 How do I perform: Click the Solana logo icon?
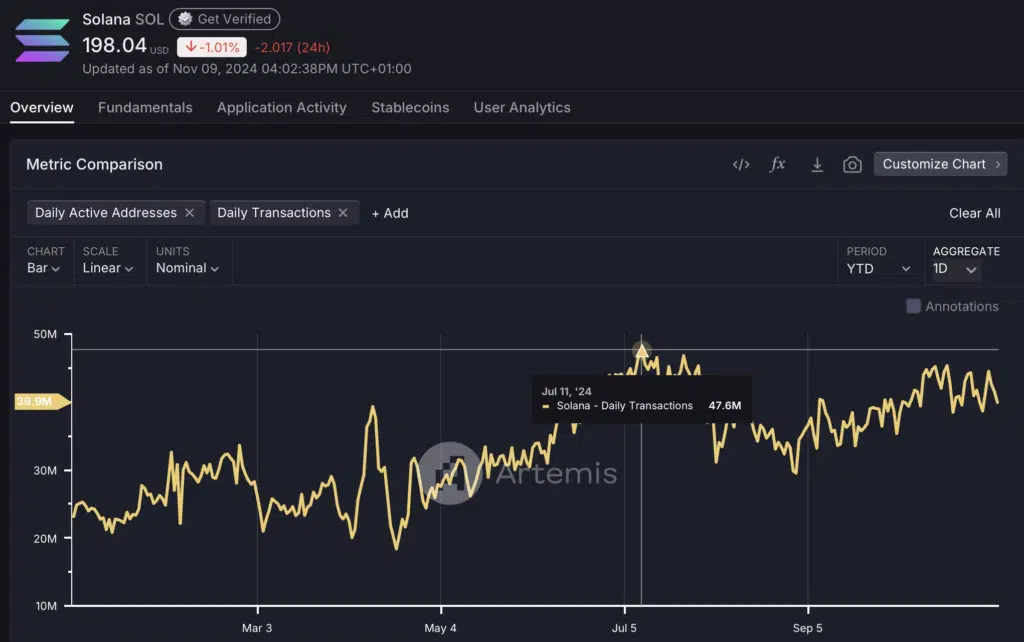click(42, 40)
